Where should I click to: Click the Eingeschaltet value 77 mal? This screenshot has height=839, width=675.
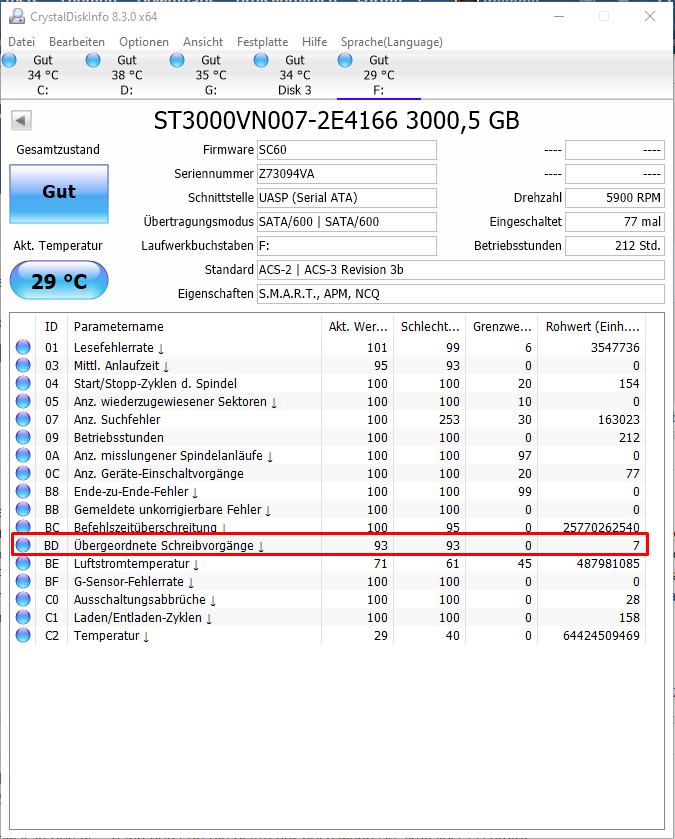pos(615,222)
